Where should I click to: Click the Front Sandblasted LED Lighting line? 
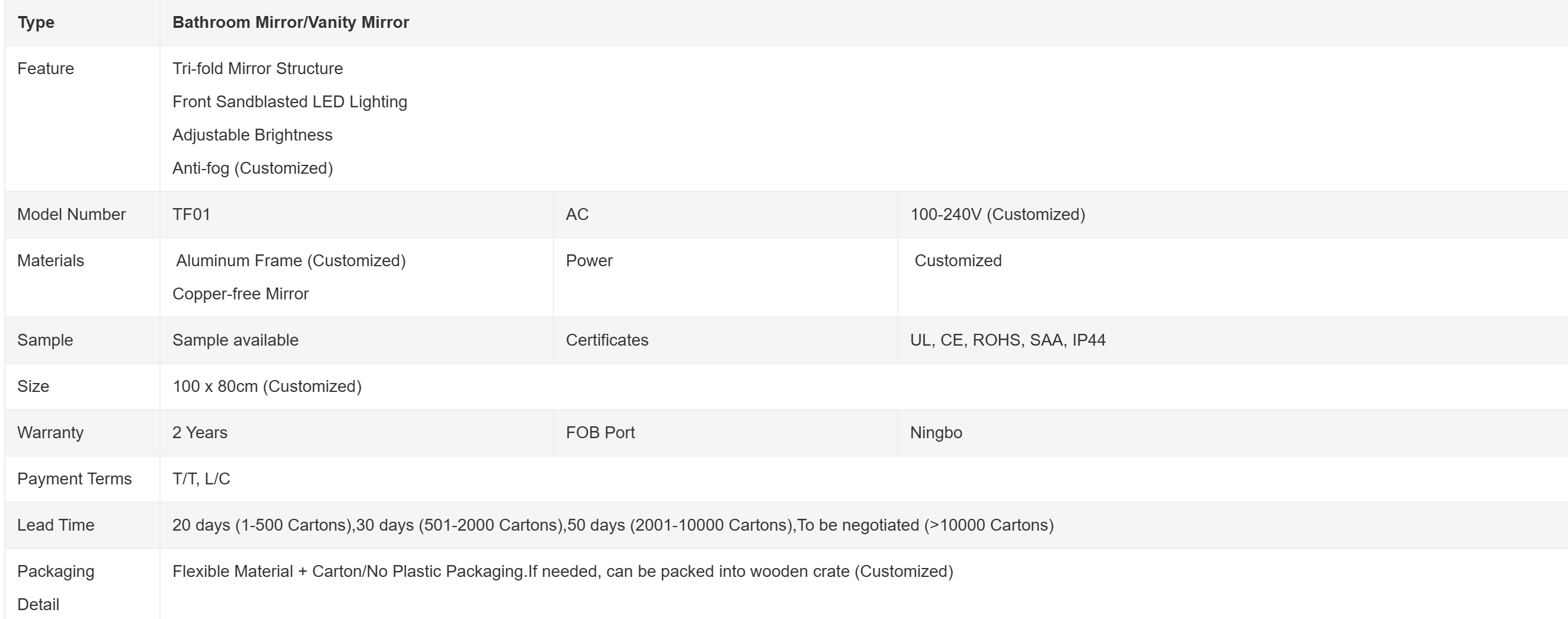290,102
